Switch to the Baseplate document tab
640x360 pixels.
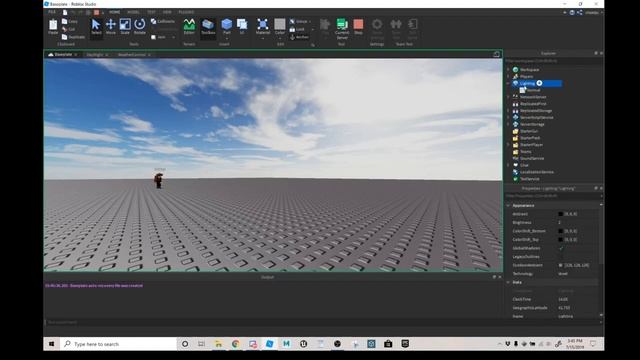click(62, 54)
